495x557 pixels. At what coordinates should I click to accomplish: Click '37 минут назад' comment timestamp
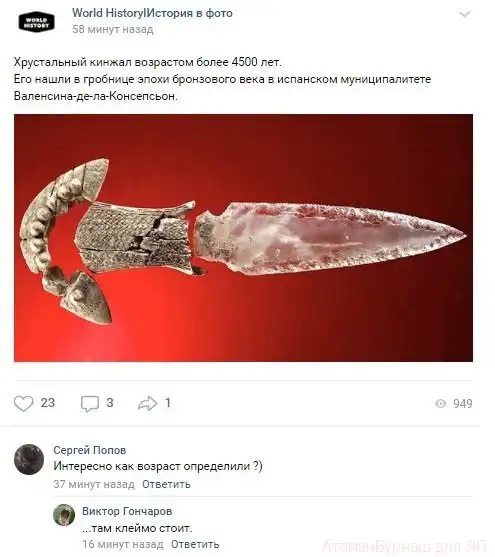(x=94, y=484)
